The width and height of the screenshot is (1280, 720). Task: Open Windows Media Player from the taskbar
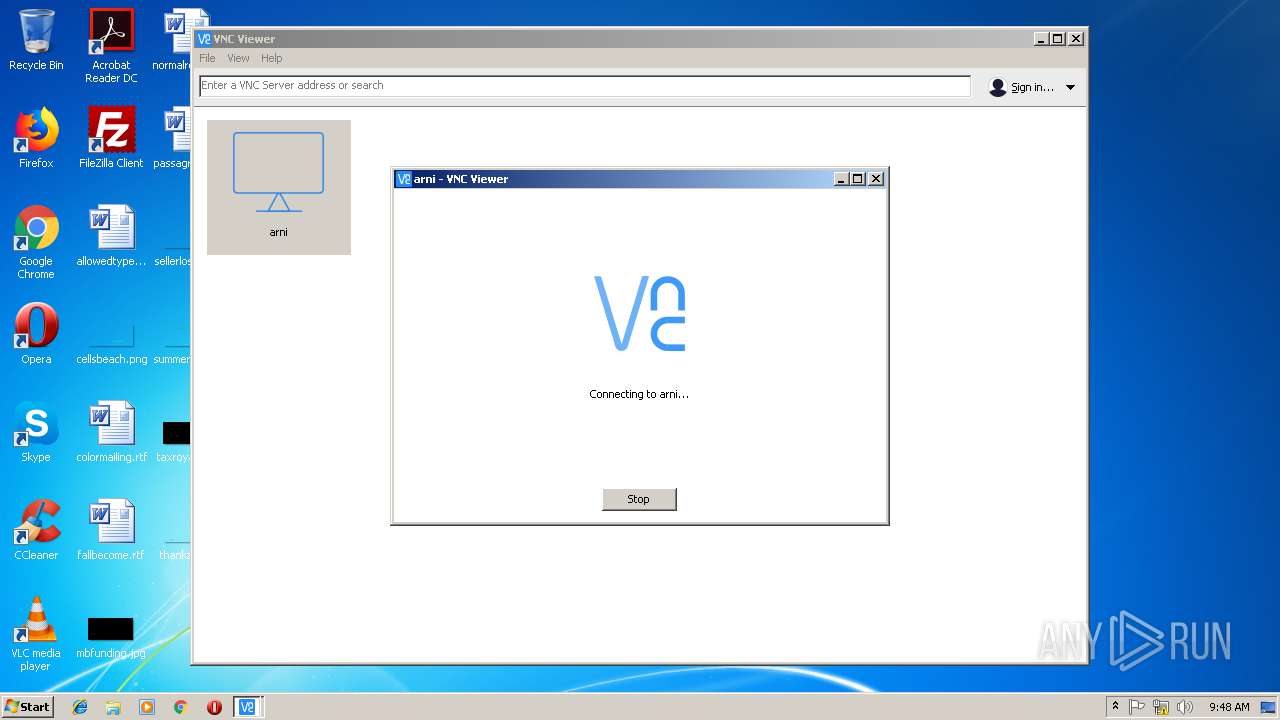pyautogui.click(x=147, y=707)
